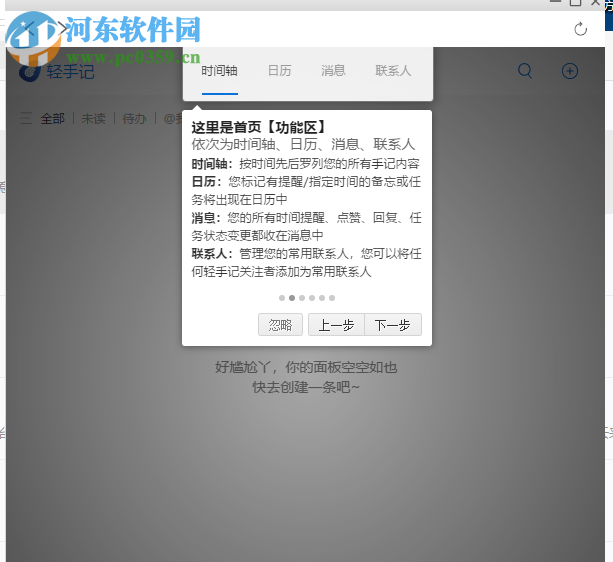Select the 全部 filter

click(53, 118)
